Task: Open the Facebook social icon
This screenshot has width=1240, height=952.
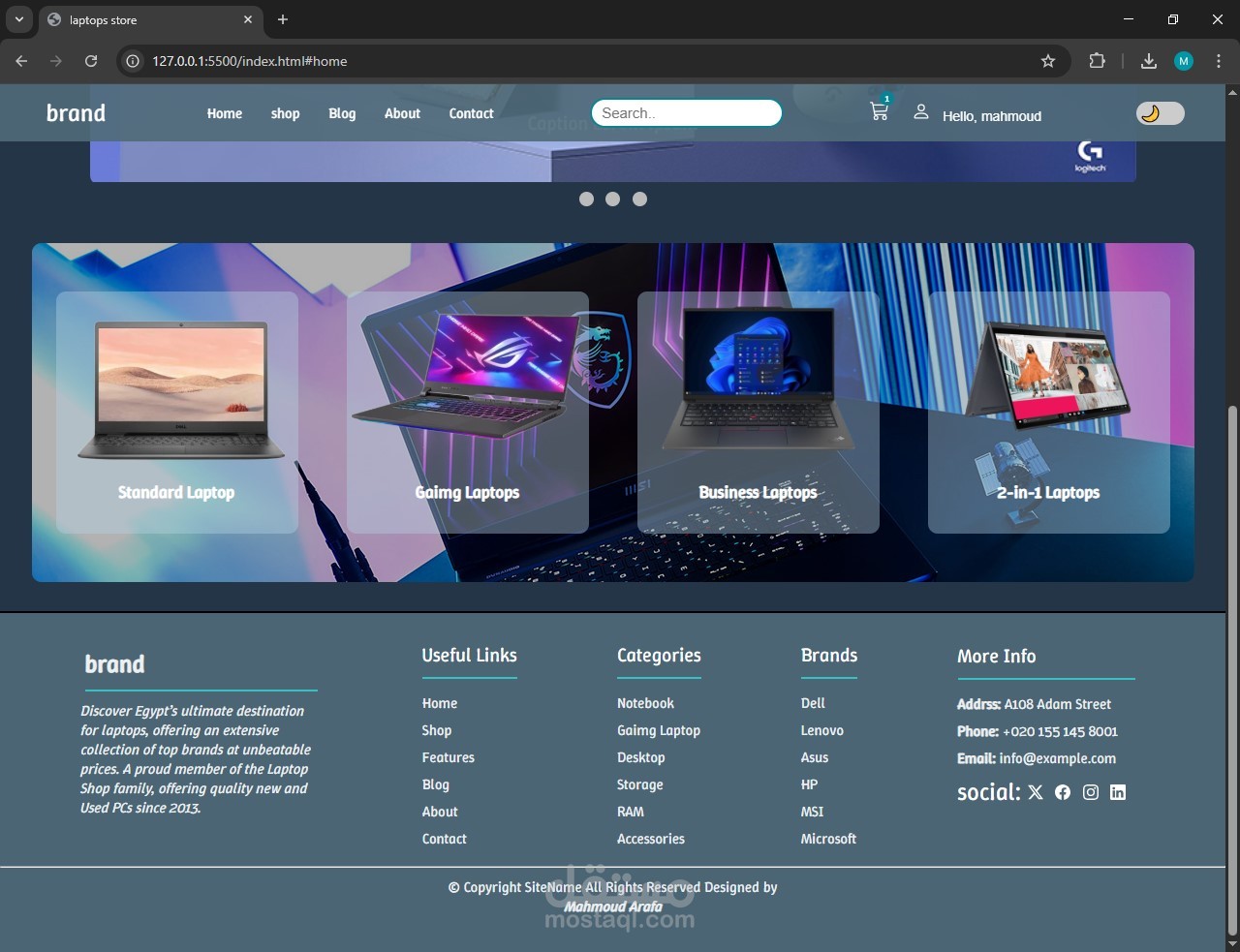Action: point(1063,792)
